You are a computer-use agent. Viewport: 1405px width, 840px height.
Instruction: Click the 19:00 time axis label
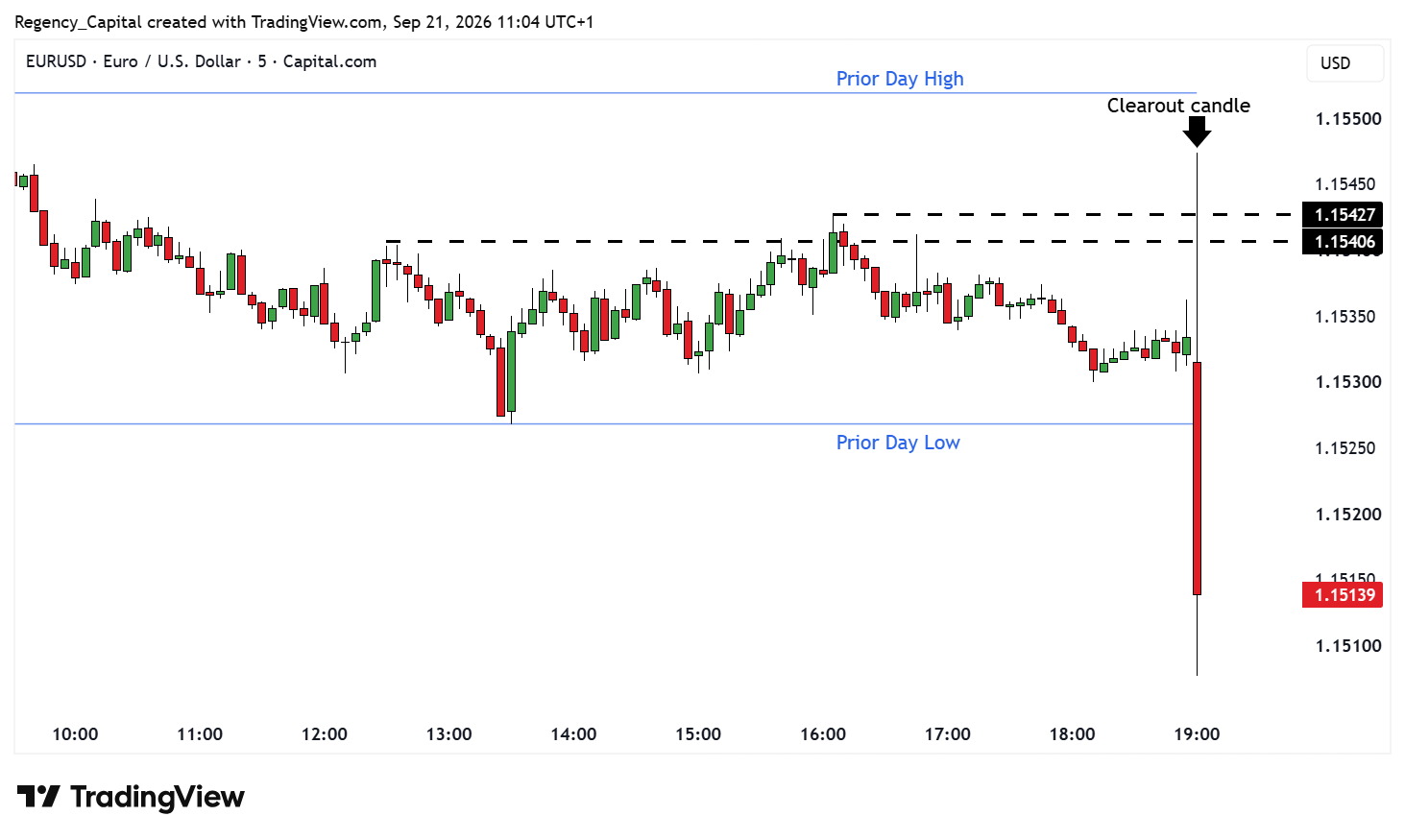click(1197, 734)
